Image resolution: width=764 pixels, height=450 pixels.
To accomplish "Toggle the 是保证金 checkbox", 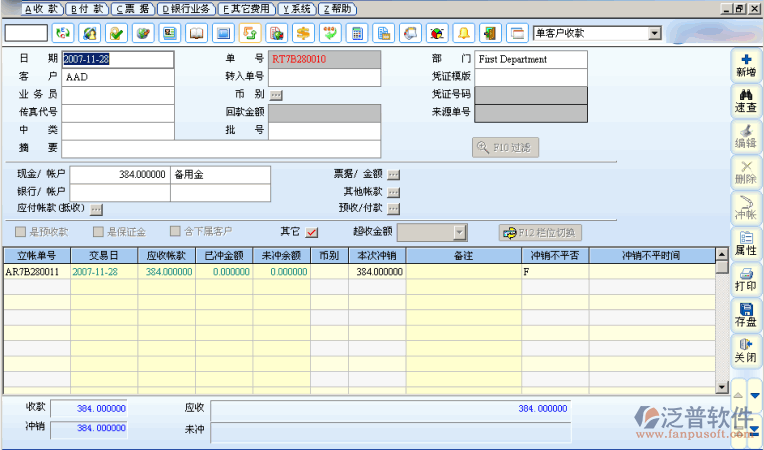I will (98, 232).
